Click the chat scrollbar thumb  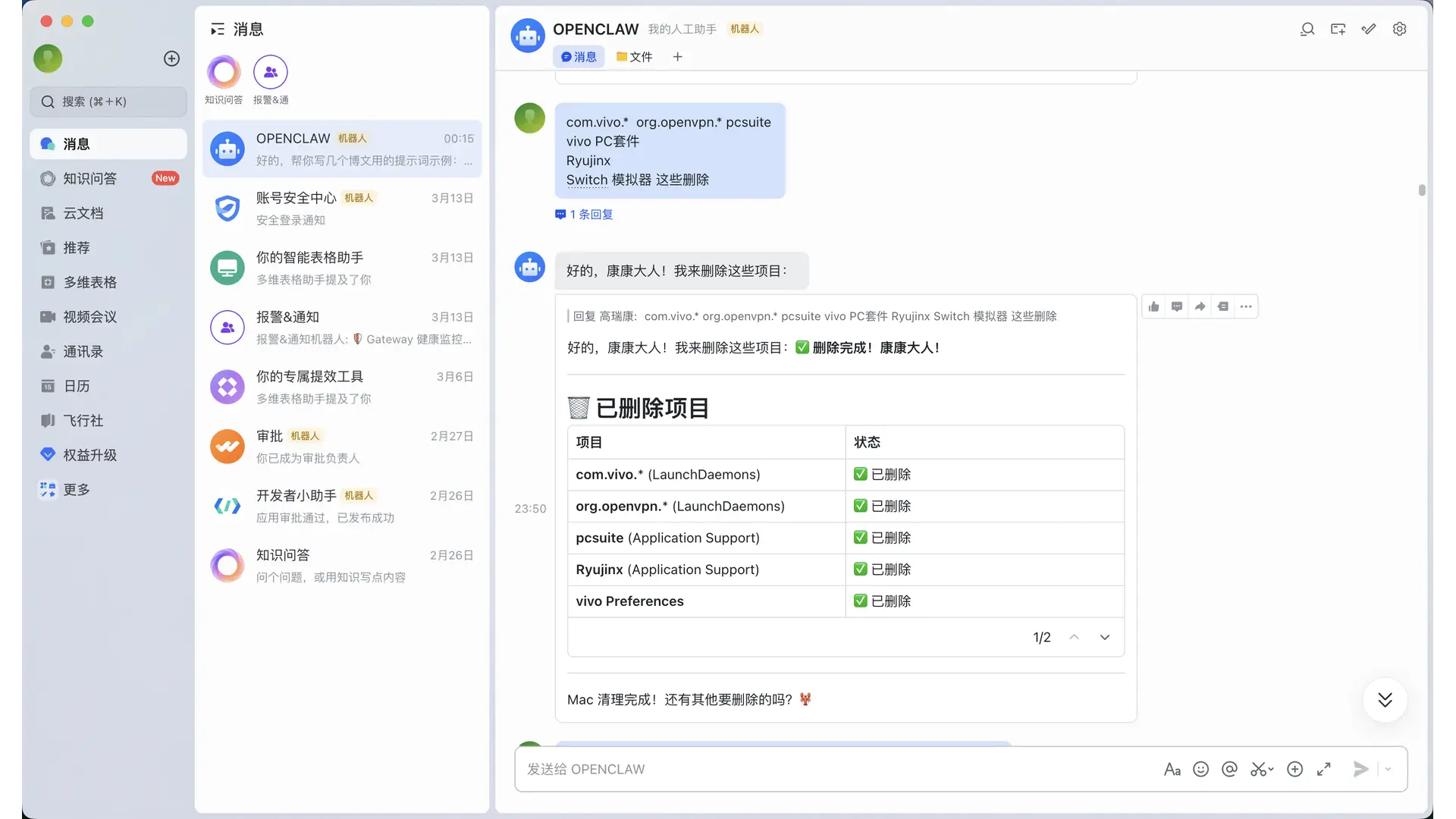pyautogui.click(x=1422, y=190)
